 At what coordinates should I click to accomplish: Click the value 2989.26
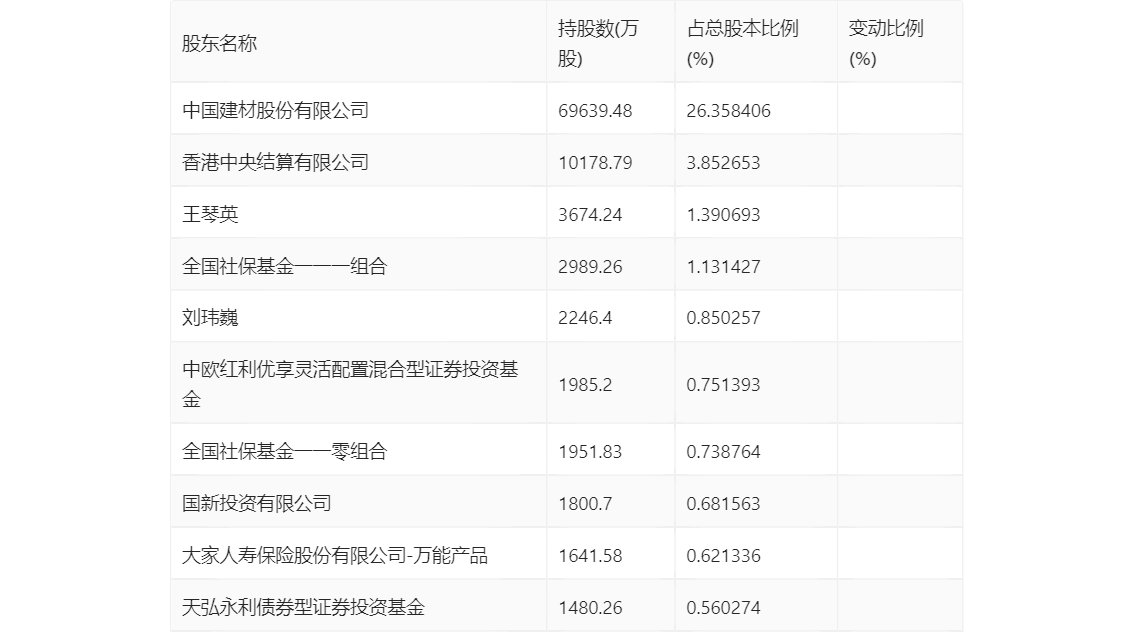coord(590,267)
